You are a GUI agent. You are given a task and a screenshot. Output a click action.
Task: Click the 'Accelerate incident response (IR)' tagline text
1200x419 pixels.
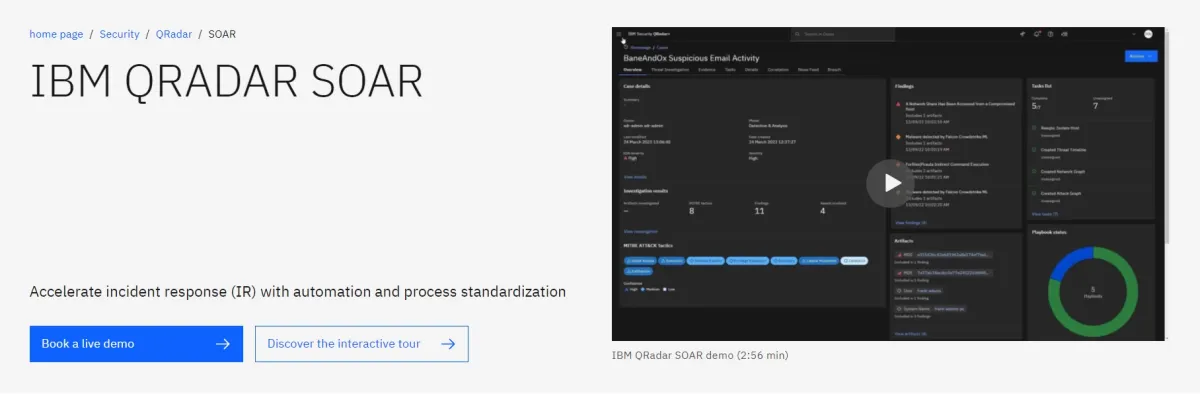tap(298, 292)
